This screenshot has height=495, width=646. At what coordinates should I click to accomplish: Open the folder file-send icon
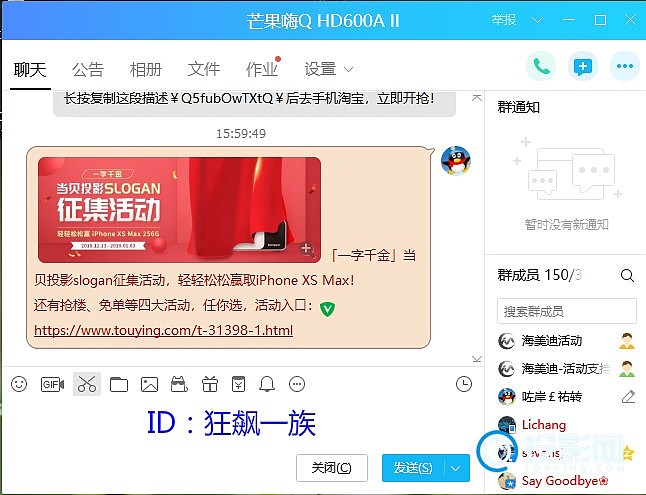pyautogui.click(x=119, y=384)
